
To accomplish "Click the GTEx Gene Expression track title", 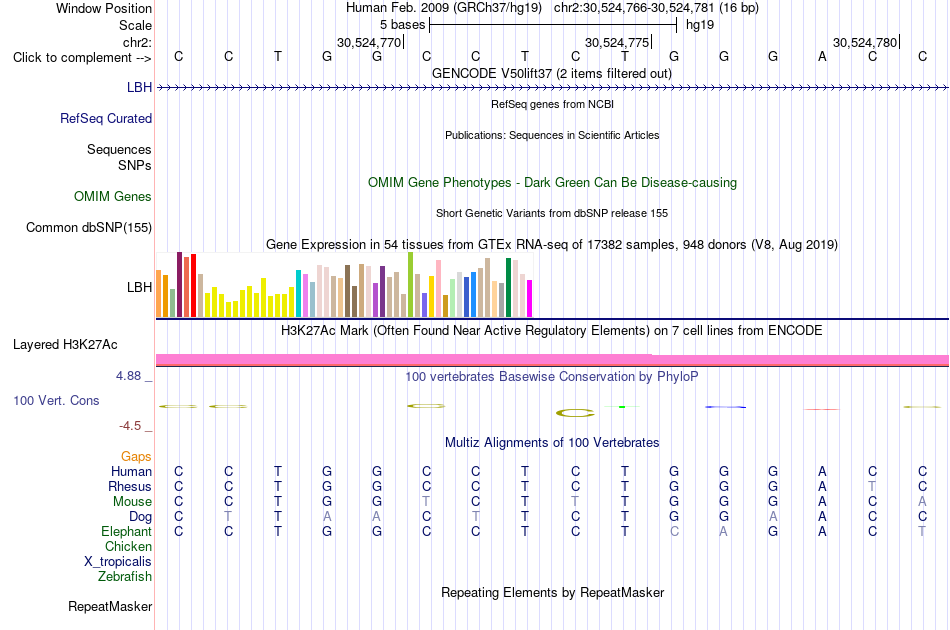I will 552,245.
